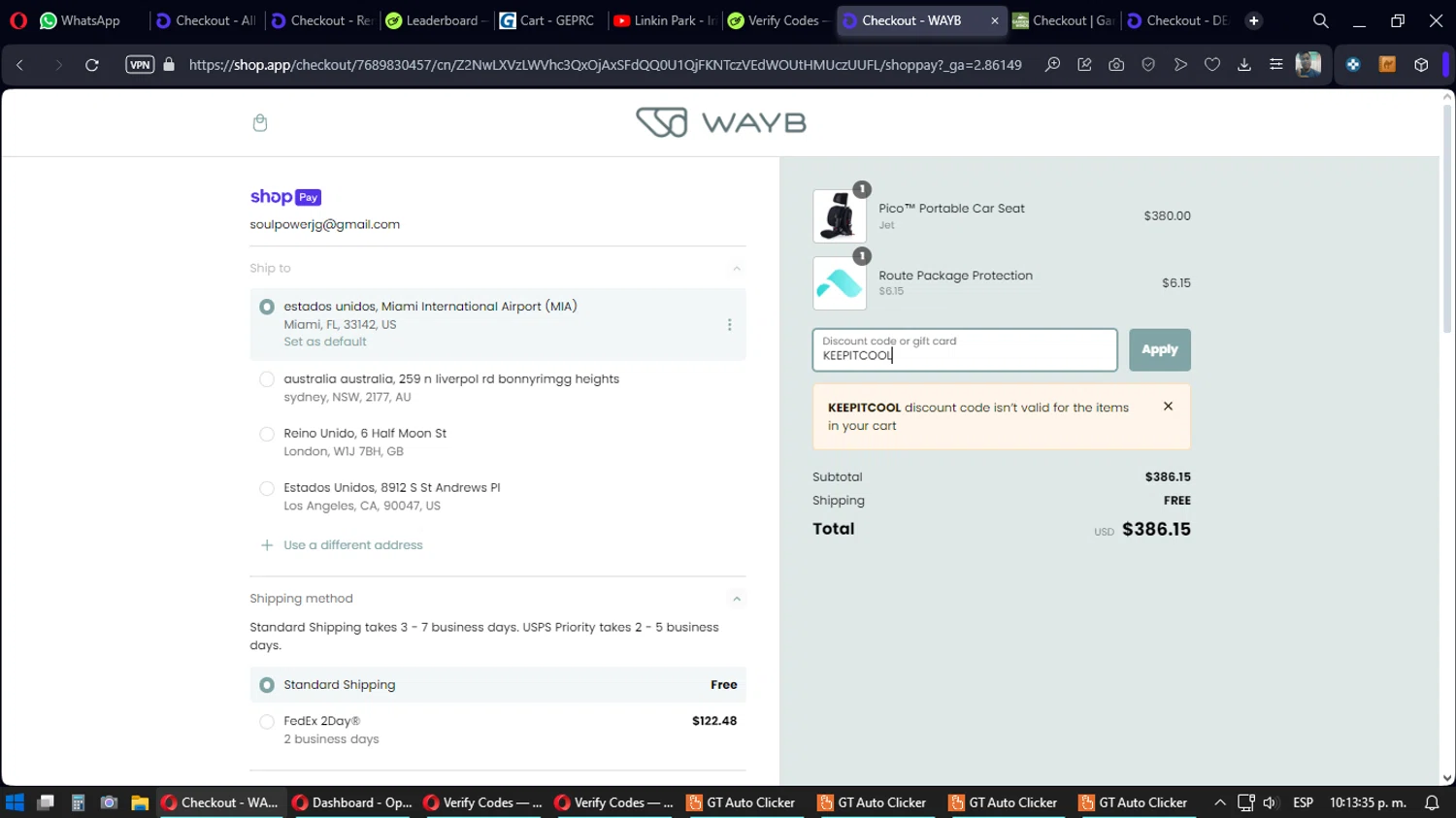
Task: Select the London 6 Half Moon St address
Action: pos(267,434)
